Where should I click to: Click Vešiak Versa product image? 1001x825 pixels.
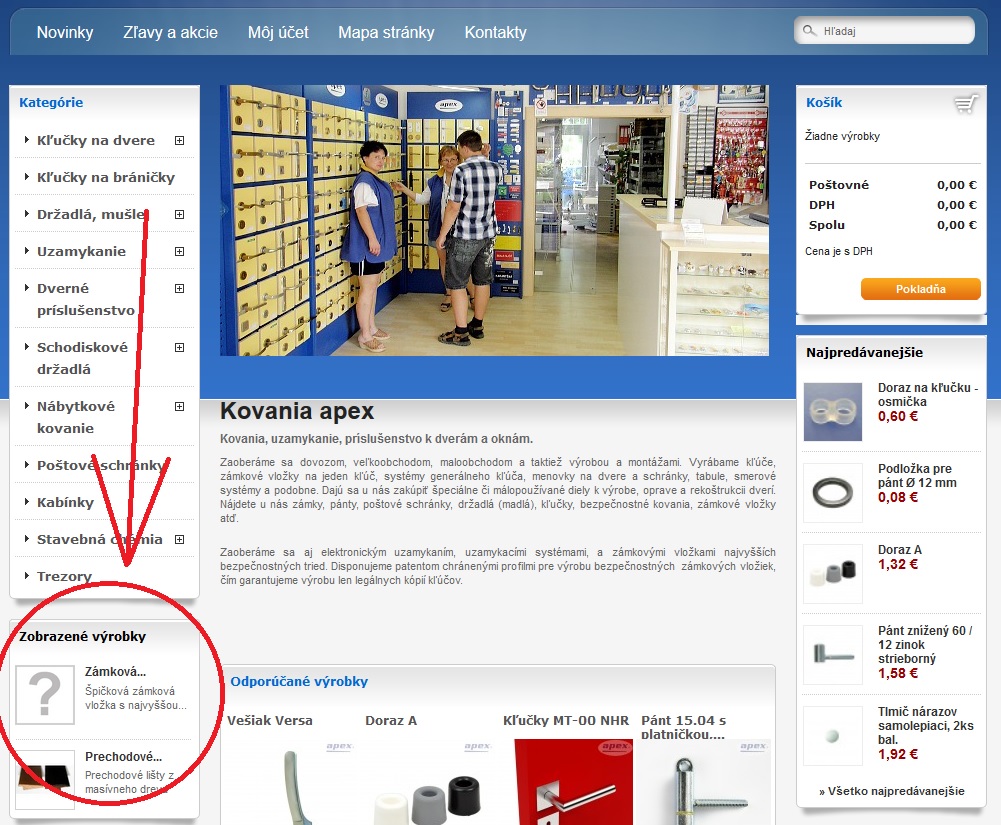click(x=290, y=782)
